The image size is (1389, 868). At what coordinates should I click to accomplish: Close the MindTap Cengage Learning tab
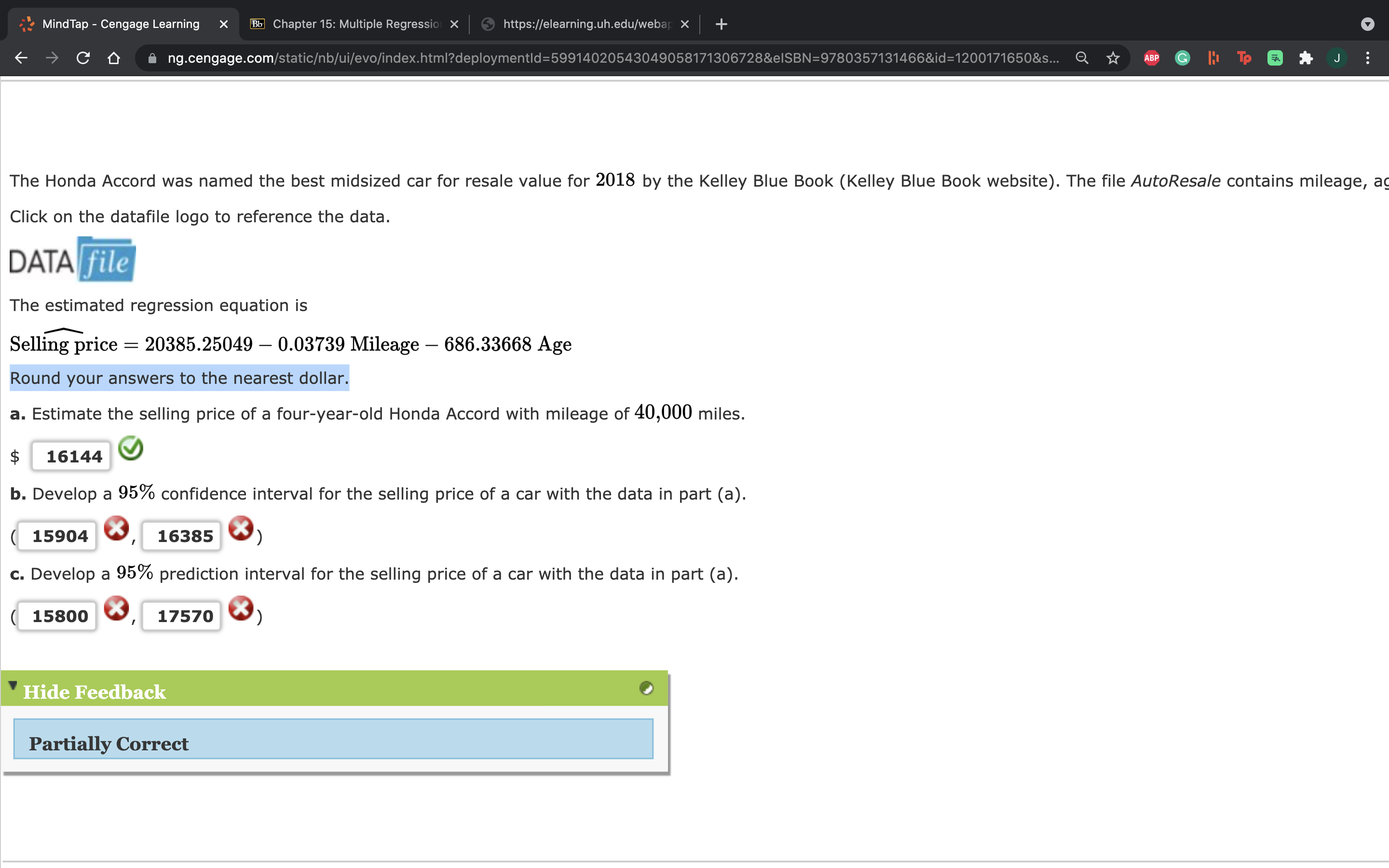(223, 24)
